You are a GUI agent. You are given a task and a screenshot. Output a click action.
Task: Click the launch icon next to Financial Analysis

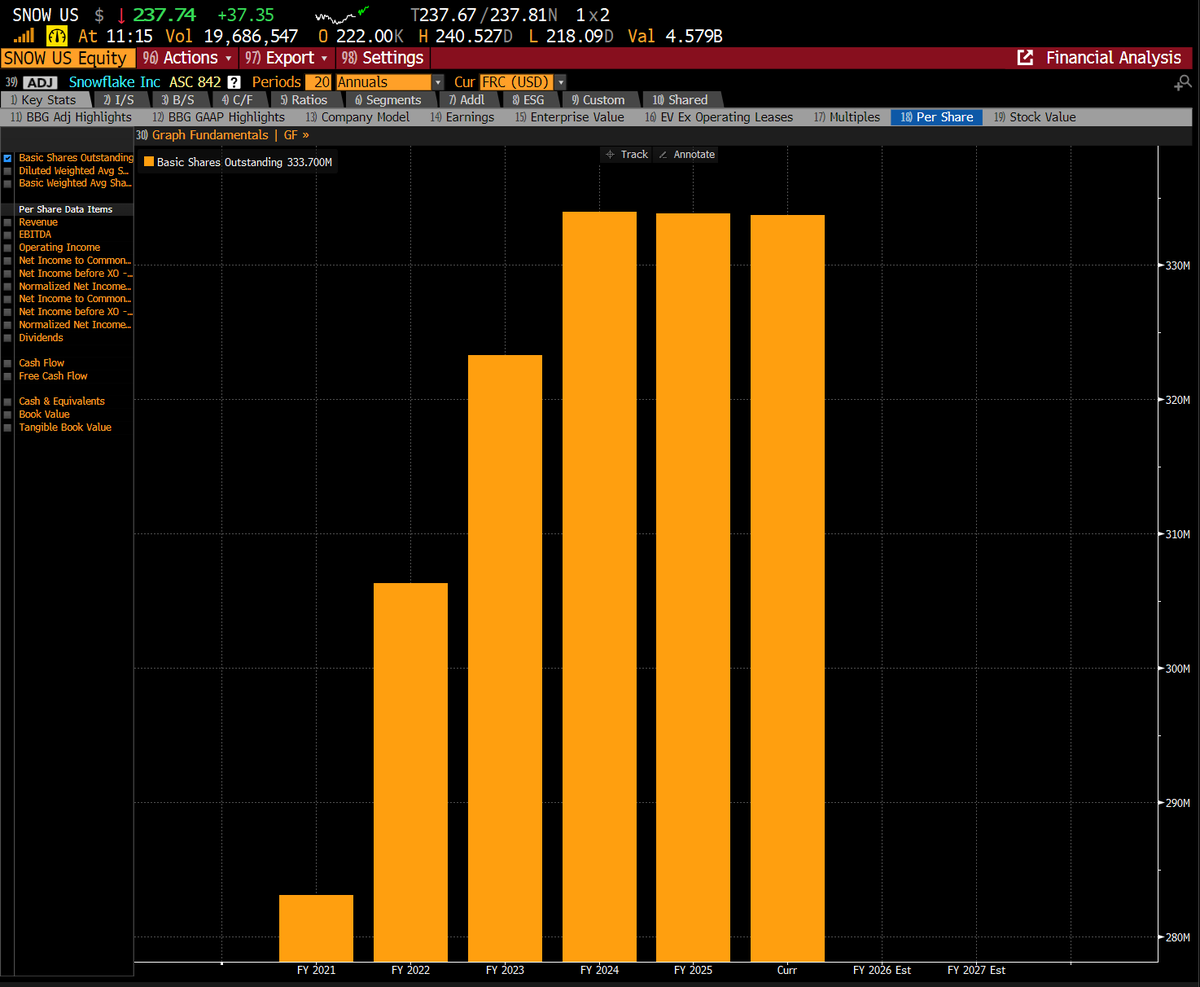click(1024, 58)
